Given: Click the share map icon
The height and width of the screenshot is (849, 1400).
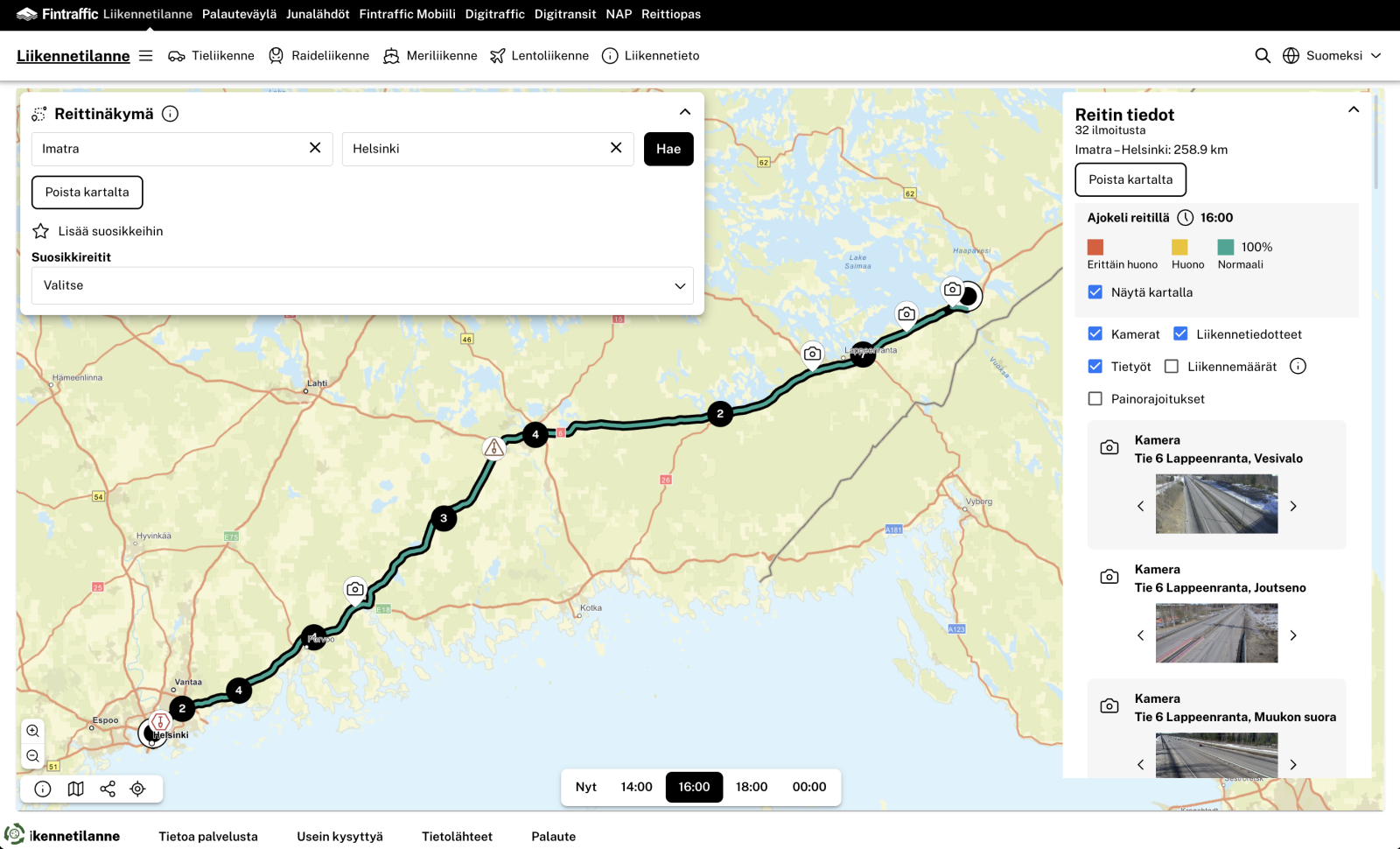Looking at the screenshot, I should tap(108, 789).
